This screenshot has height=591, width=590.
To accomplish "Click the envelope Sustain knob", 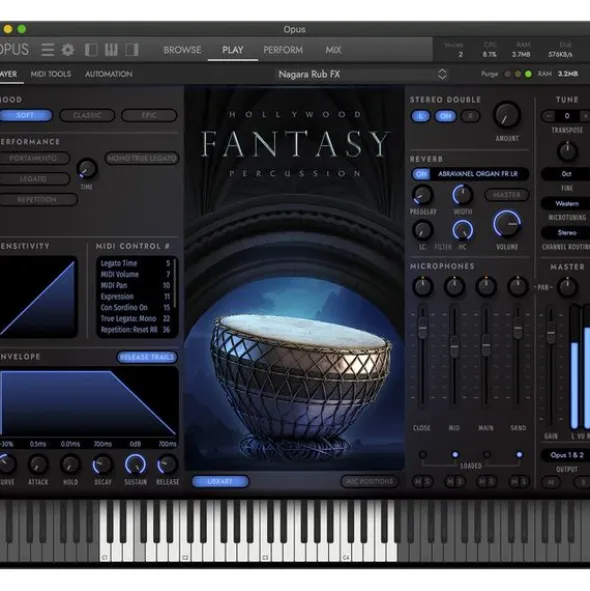I will point(135,465).
